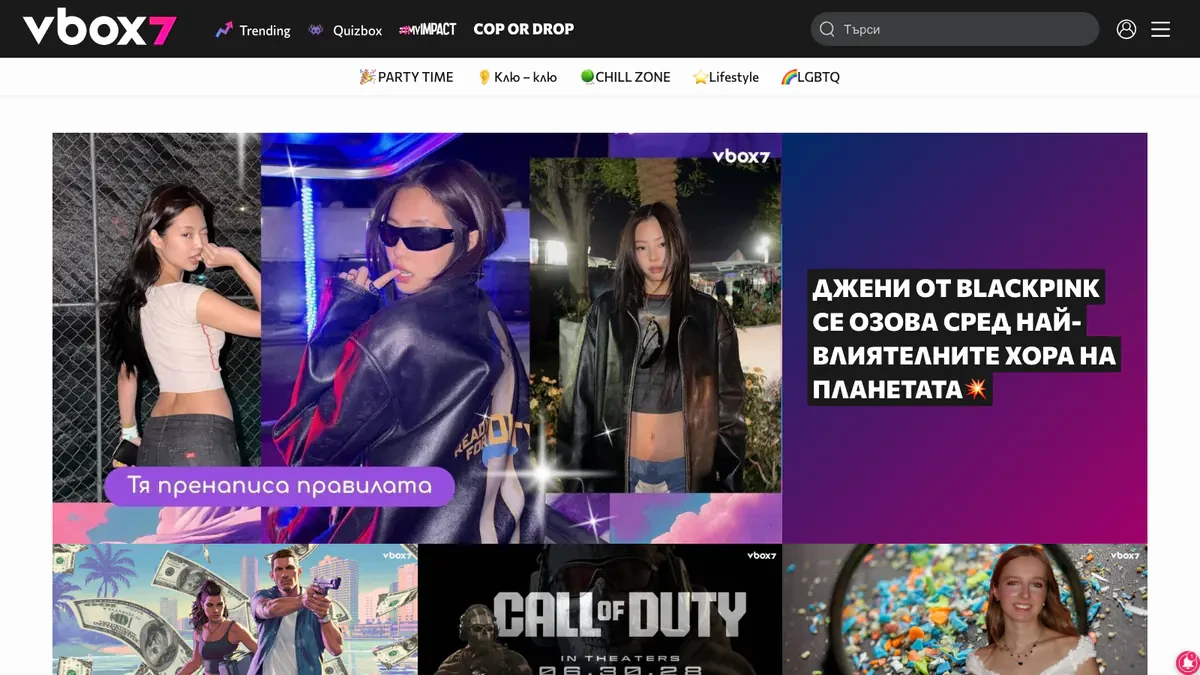Open the microplastics girl thumbnail
This screenshot has width=1200, height=675.
[x=965, y=609]
